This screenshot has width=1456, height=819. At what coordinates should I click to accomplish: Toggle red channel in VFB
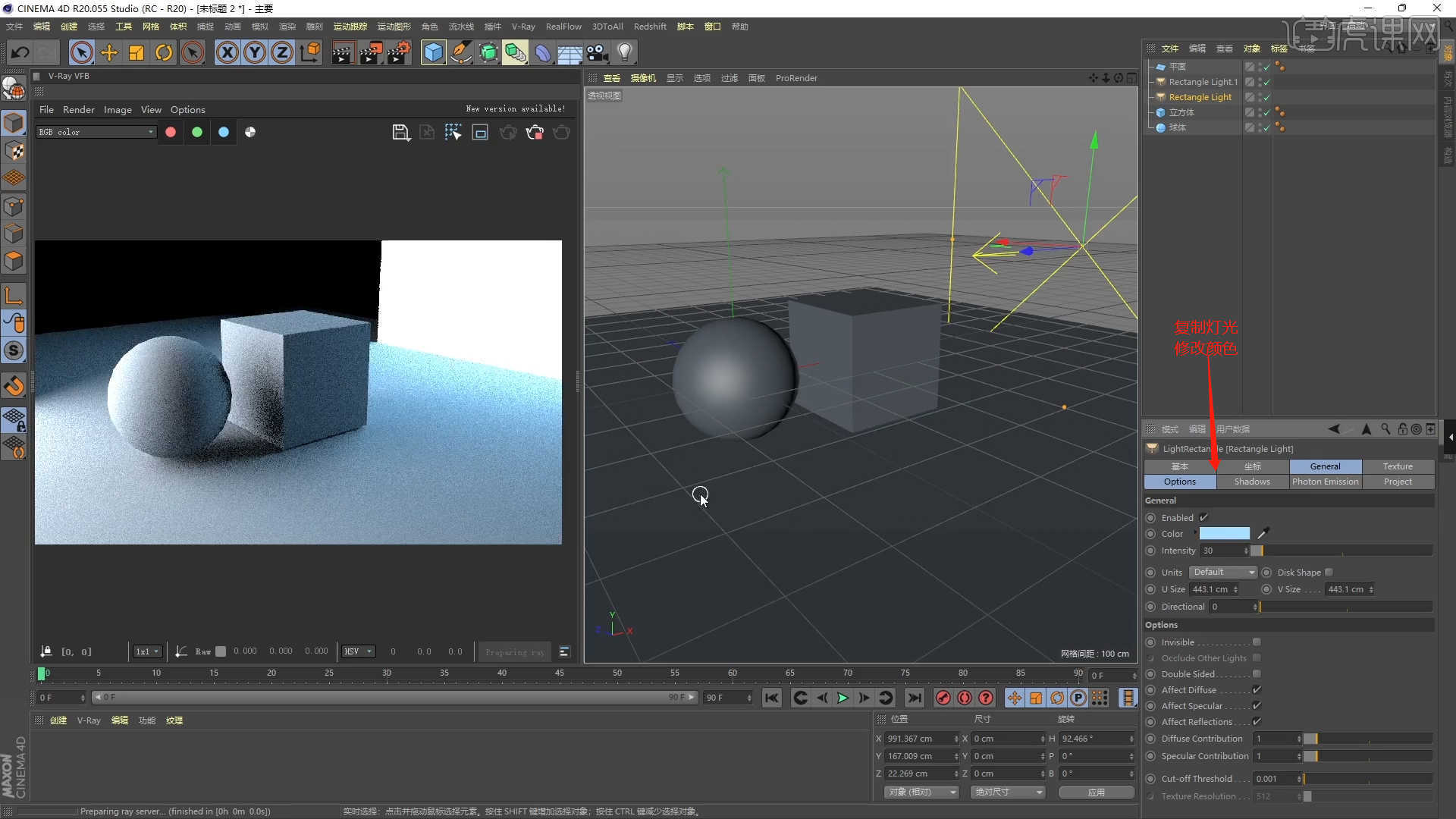(x=171, y=132)
